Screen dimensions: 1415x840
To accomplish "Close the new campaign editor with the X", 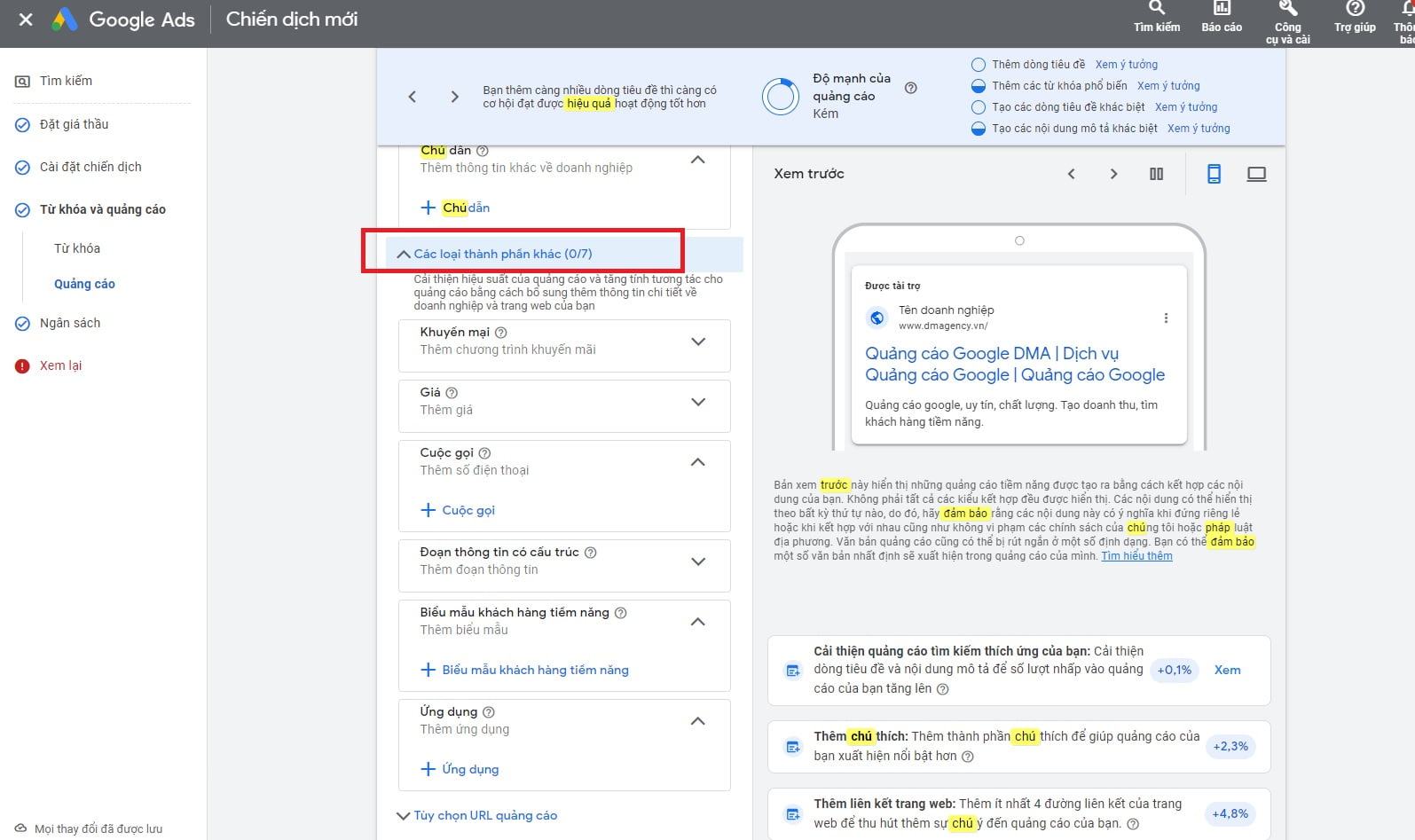I will [26, 19].
